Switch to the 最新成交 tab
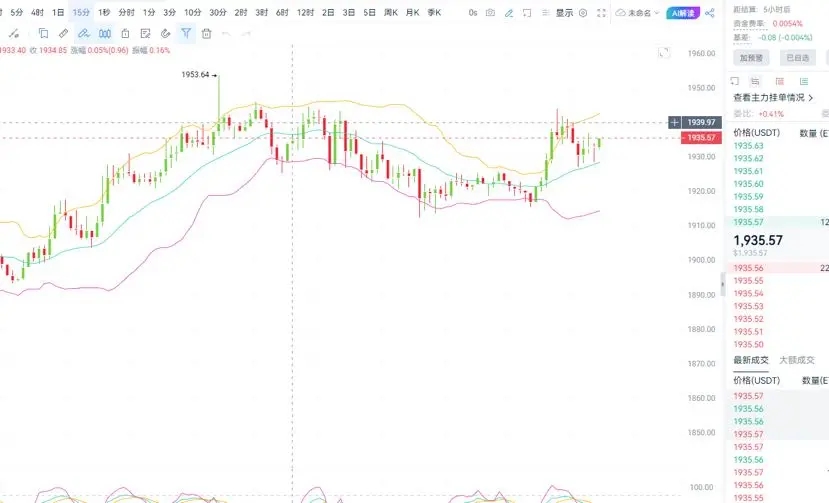 coord(751,360)
